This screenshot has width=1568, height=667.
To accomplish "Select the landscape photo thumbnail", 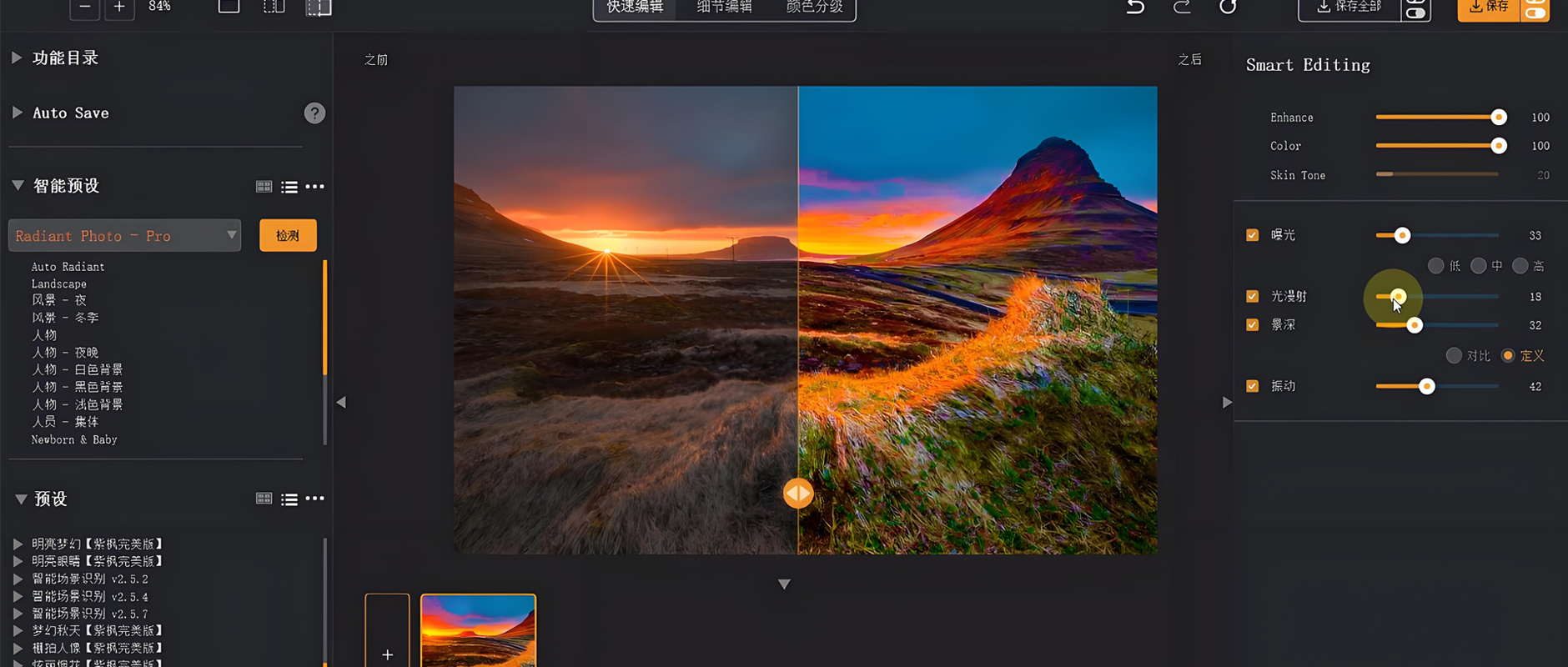I will (x=478, y=630).
